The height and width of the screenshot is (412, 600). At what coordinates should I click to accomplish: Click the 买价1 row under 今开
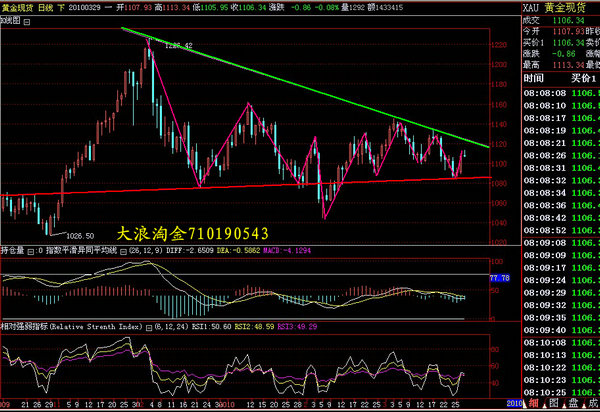click(x=561, y=42)
